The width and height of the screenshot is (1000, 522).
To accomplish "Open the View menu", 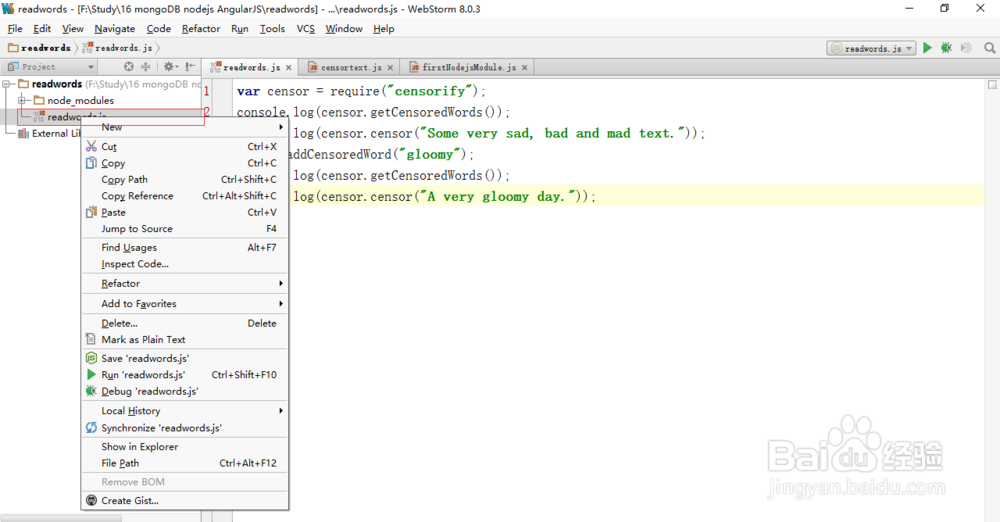I will coord(73,29).
